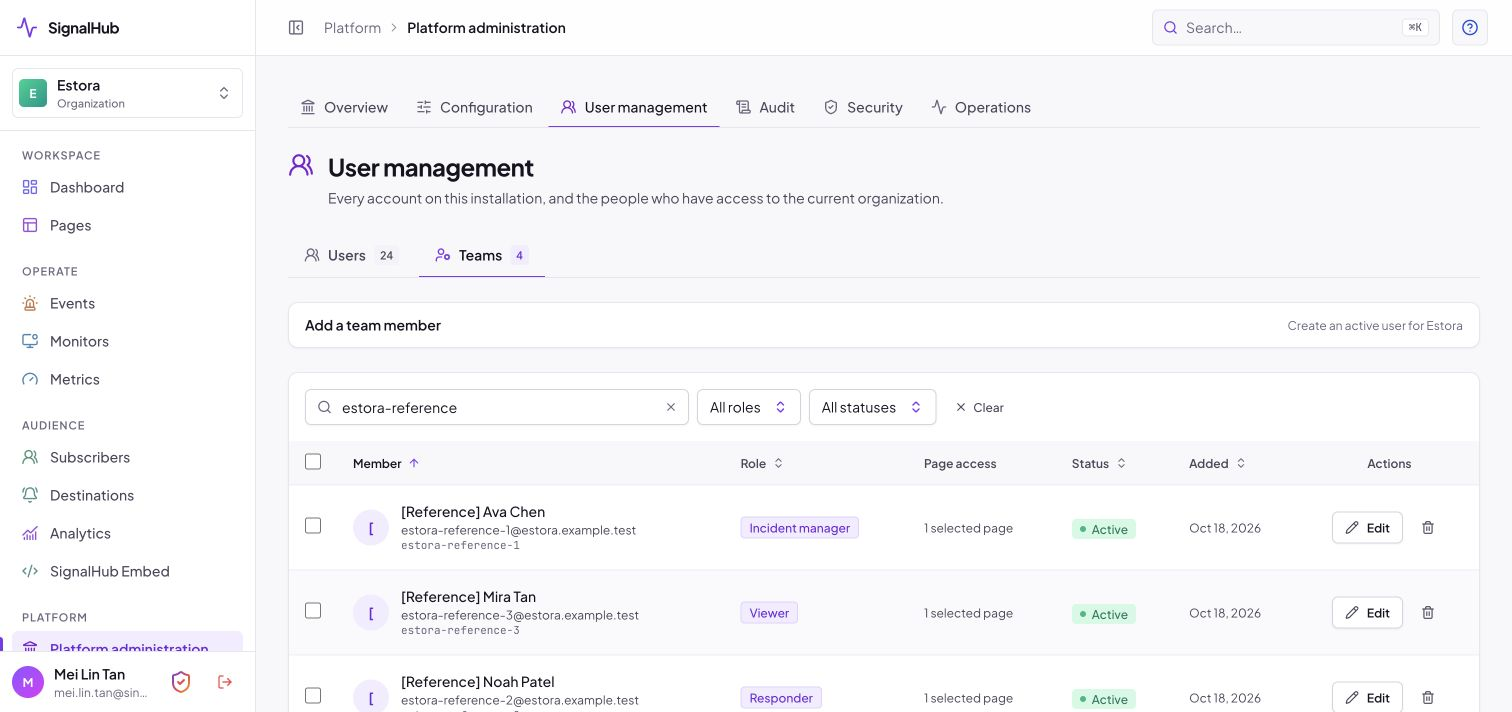Delete [Reference] Noah Patel via trash icon

[1428, 697]
